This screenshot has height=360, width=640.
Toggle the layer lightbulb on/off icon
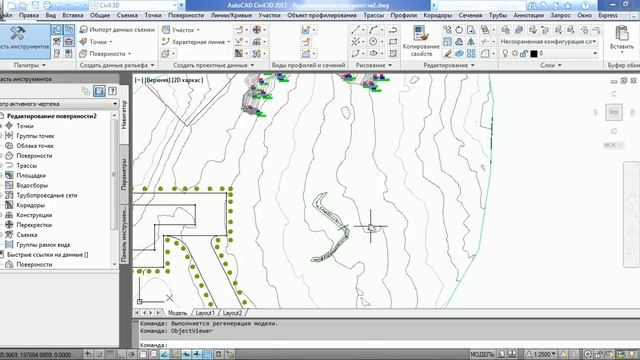(x=505, y=53)
